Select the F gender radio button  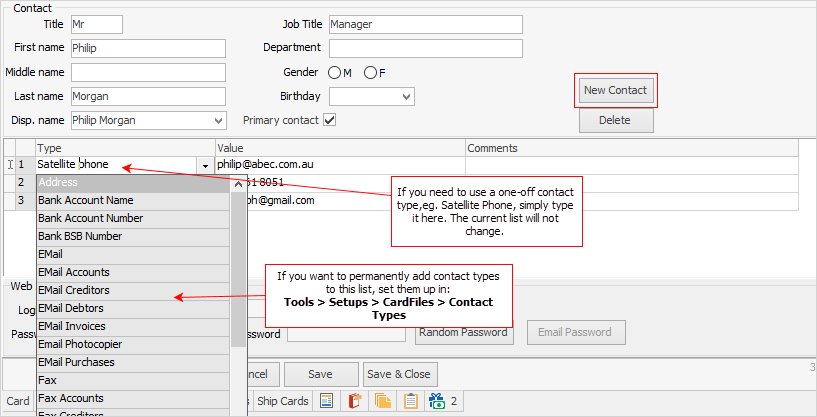[x=370, y=72]
